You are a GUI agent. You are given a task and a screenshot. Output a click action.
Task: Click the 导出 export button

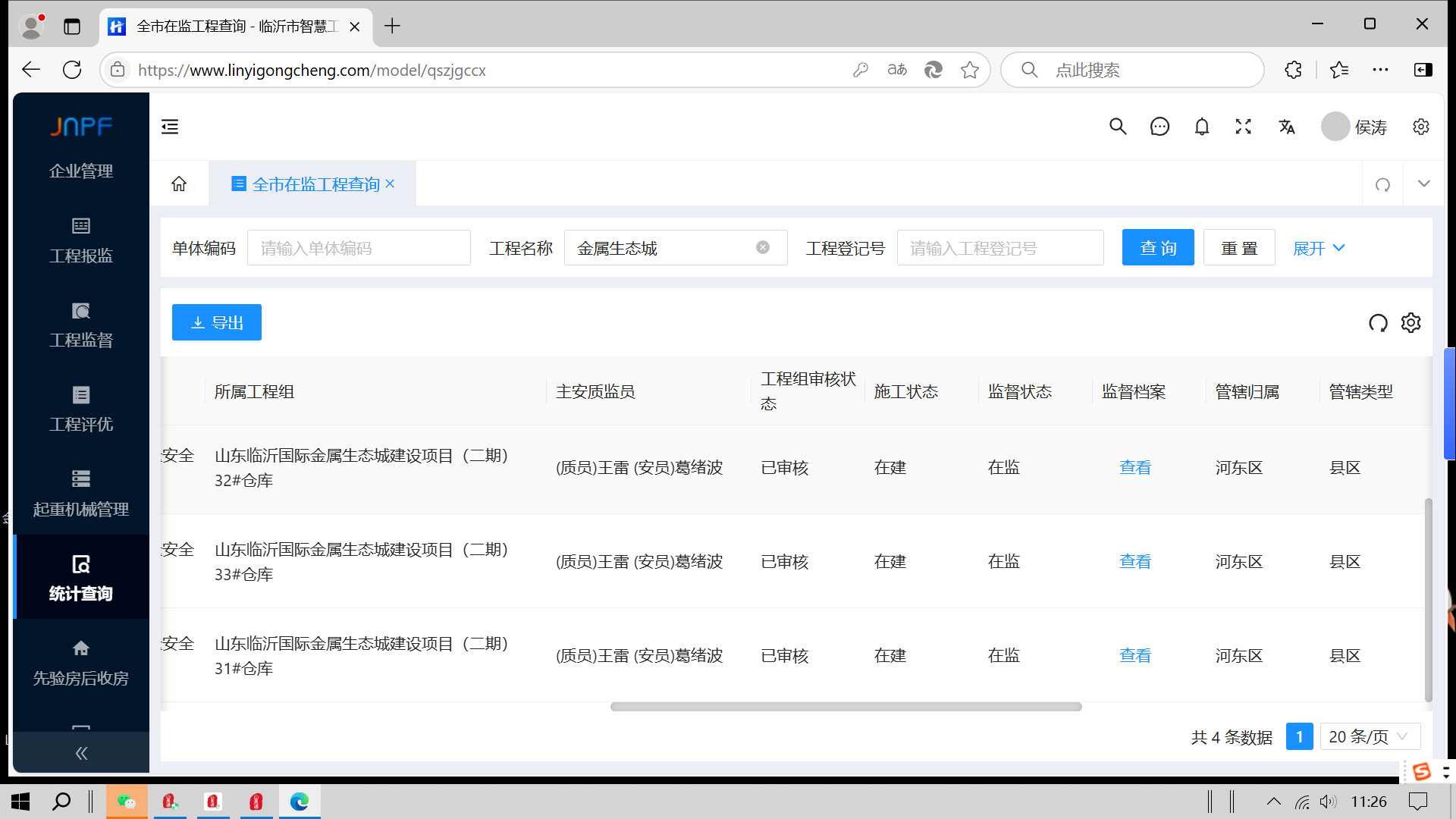pos(217,322)
